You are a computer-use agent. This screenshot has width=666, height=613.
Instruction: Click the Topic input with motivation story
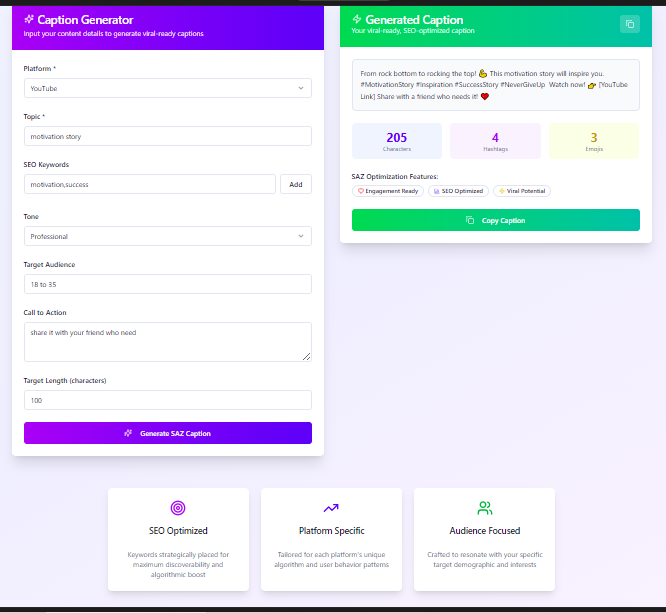[x=168, y=136]
